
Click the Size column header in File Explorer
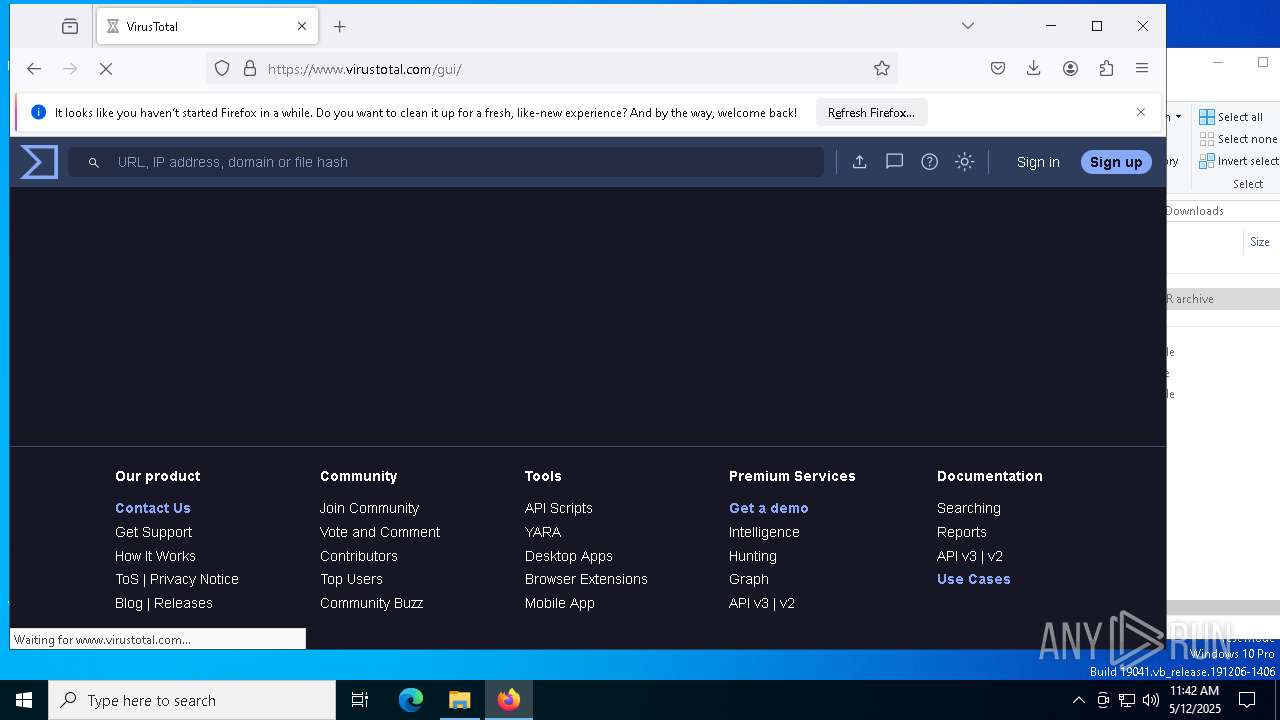coord(1260,242)
